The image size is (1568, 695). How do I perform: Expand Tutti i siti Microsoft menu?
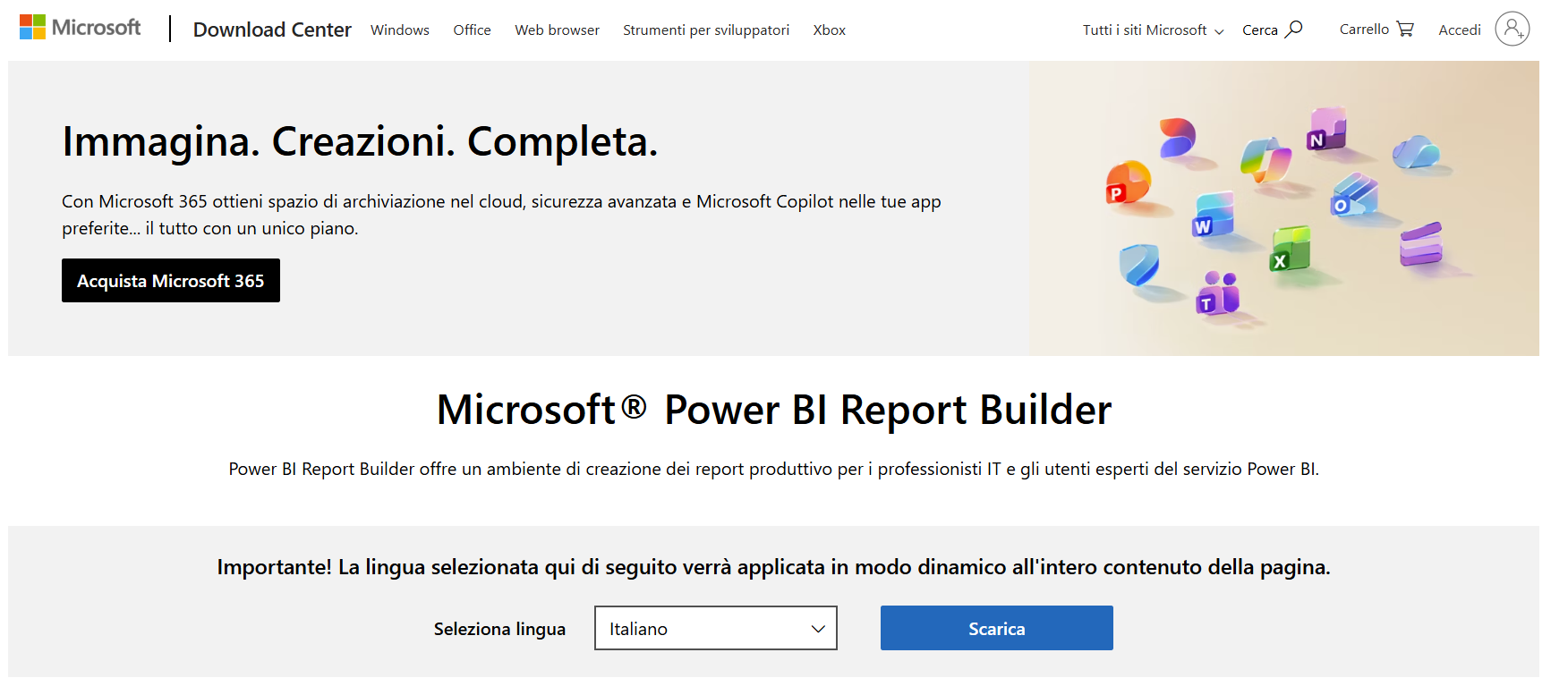pos(1153,30)
